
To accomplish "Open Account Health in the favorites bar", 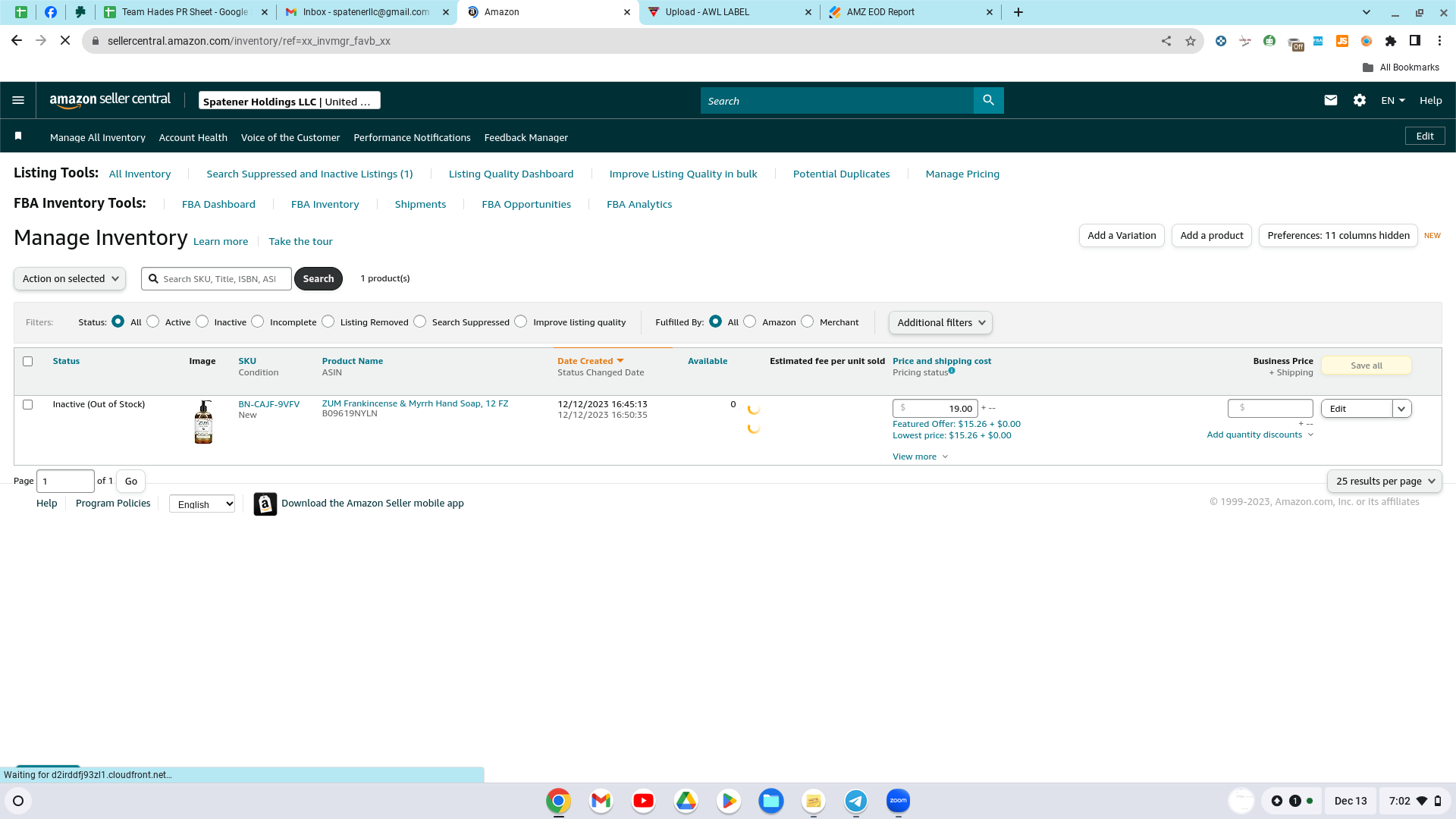I will pyautogui.click(x=193, y=137).
